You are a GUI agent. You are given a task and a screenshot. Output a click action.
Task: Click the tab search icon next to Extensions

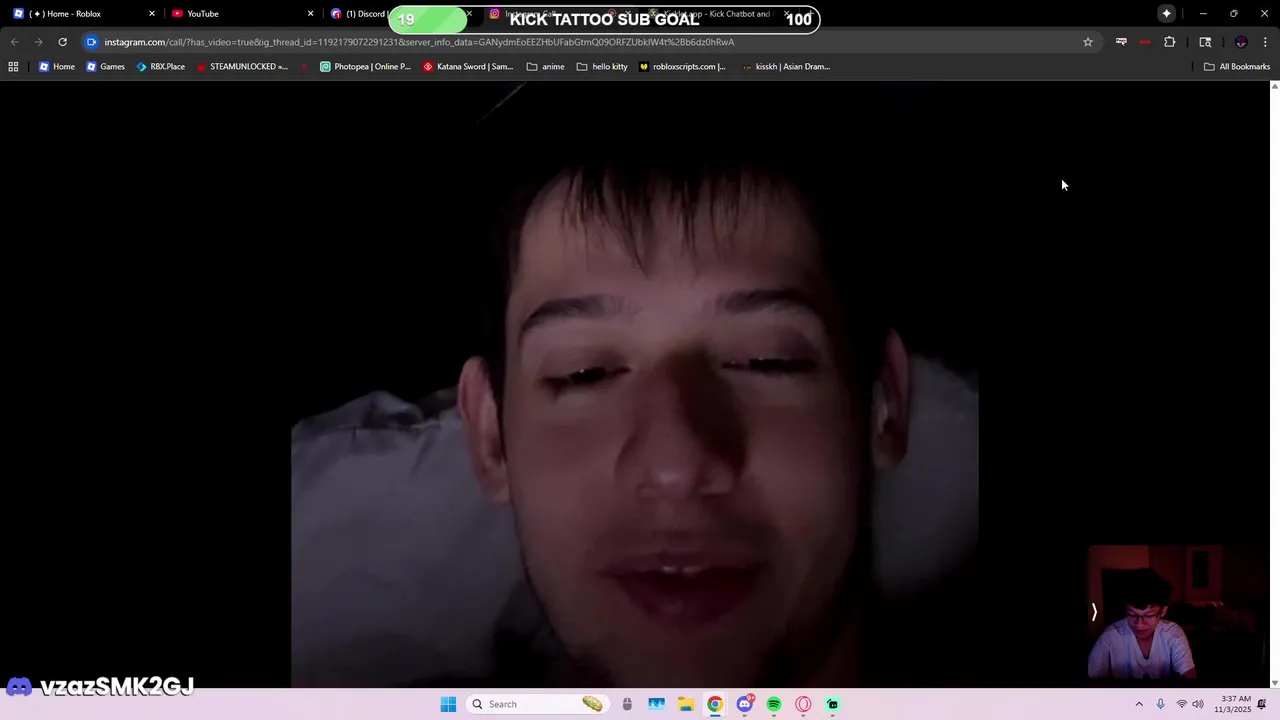[x=1205, y=42]
